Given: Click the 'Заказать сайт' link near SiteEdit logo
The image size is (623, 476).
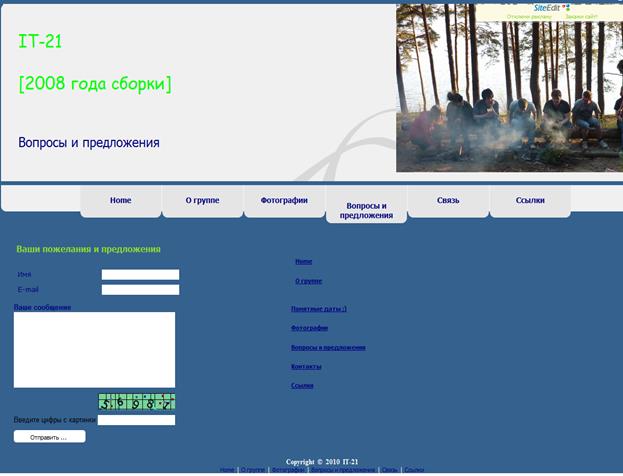Looking at the screenshot, I should 581,17.
